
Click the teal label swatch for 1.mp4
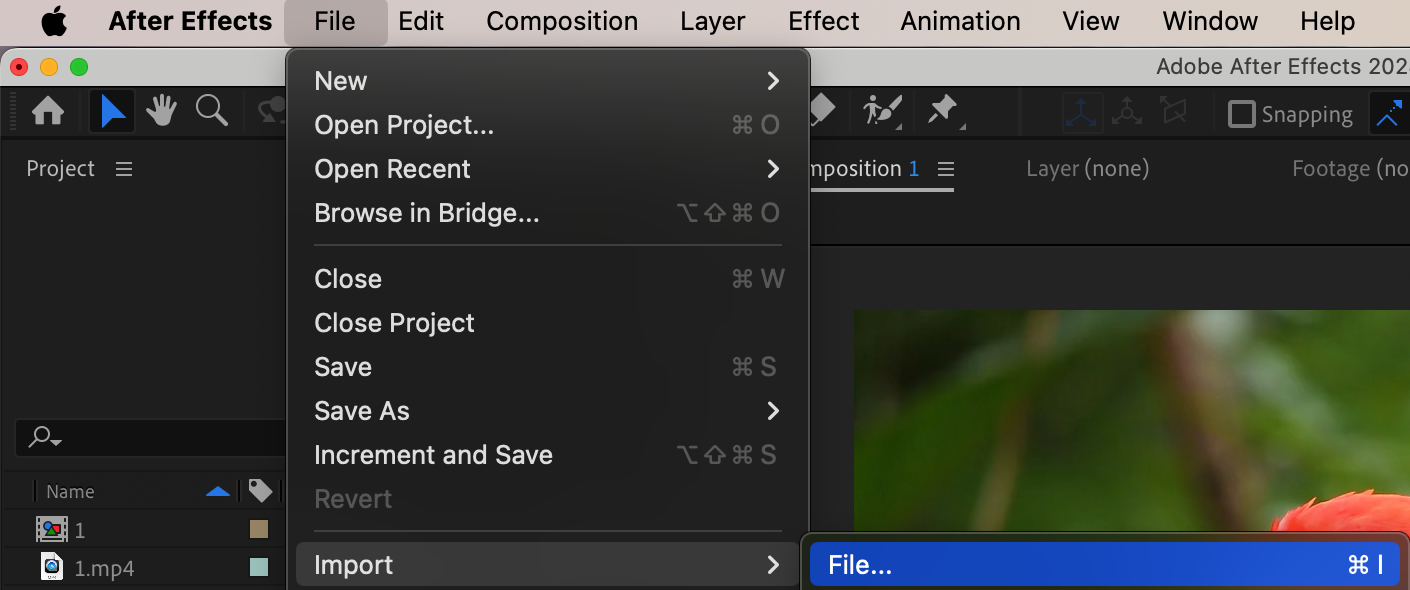pos(259,568)
